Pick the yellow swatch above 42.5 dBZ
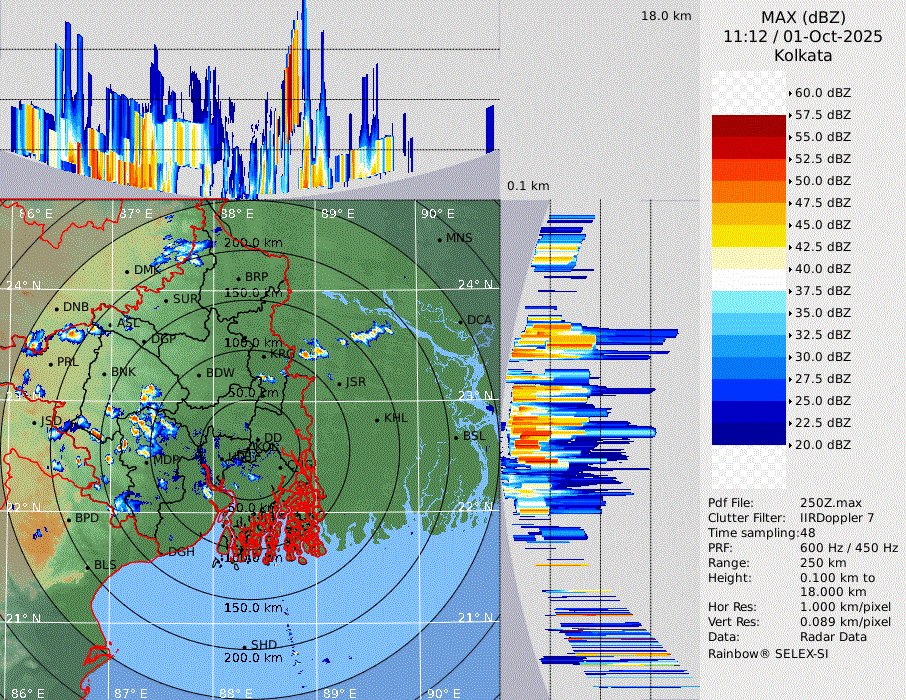This screenshot has height=700, width=906. (x=748, y=236)
